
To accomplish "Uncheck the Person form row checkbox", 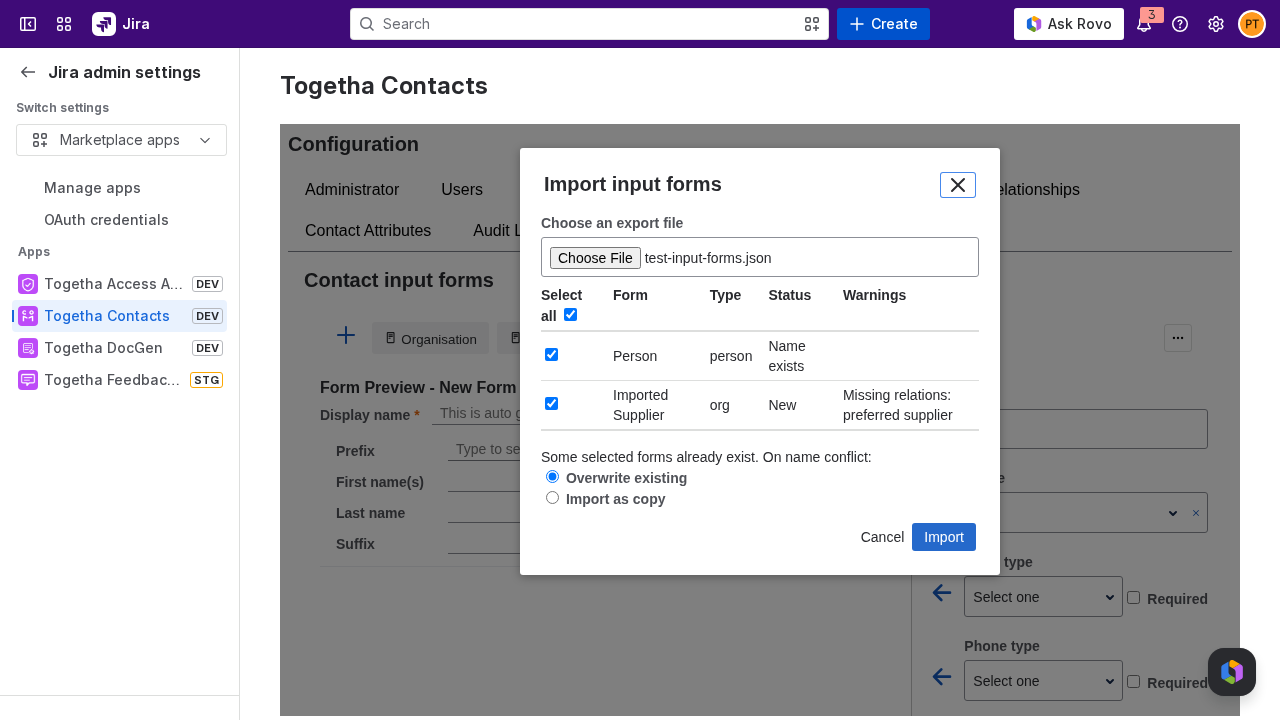I will point(551,355).
